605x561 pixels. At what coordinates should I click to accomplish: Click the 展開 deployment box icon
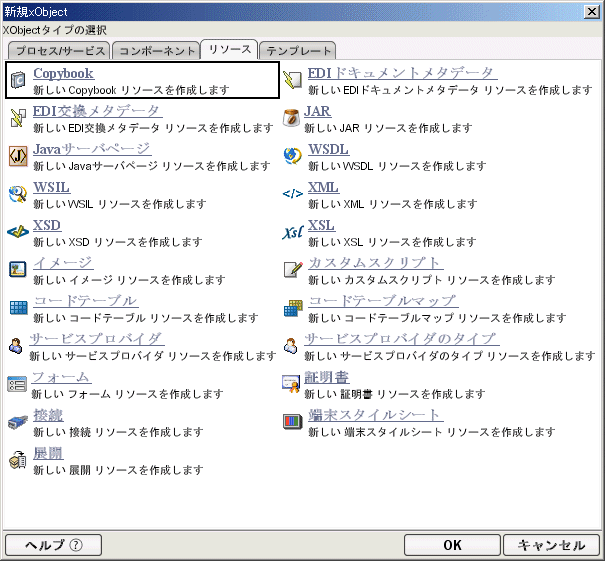18,460
